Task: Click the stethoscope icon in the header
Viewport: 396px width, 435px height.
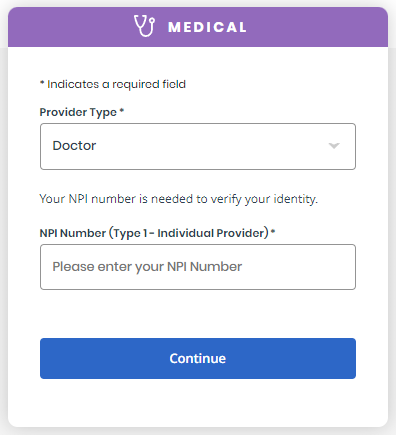Action: coord(144,26)
